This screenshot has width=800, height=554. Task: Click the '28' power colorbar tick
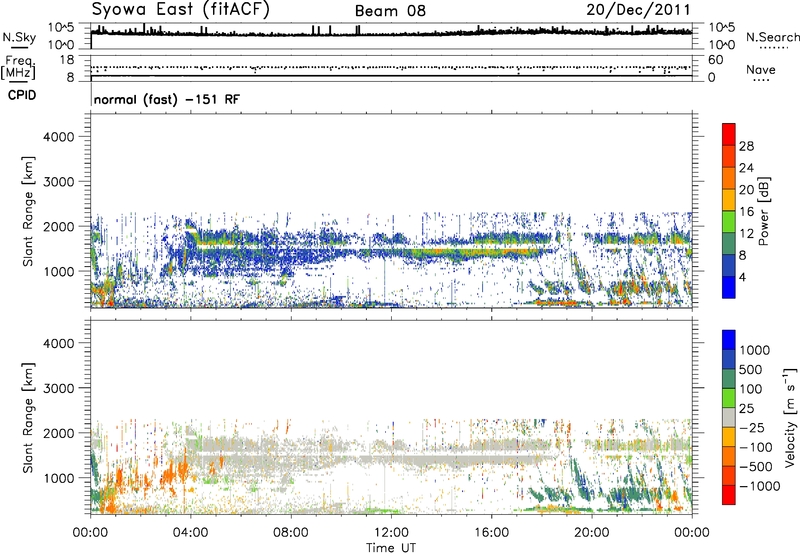tap(746, 146)
